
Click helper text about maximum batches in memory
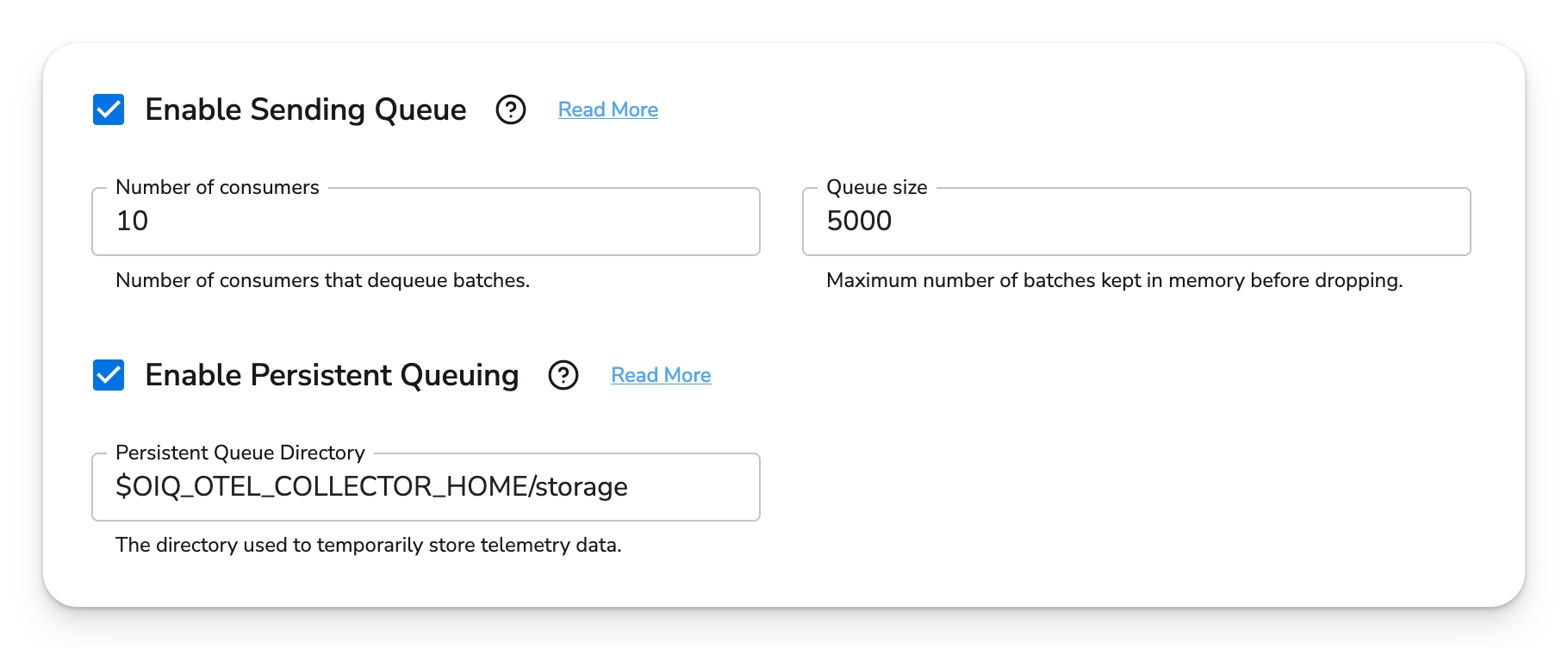(x=1114, y=280)
